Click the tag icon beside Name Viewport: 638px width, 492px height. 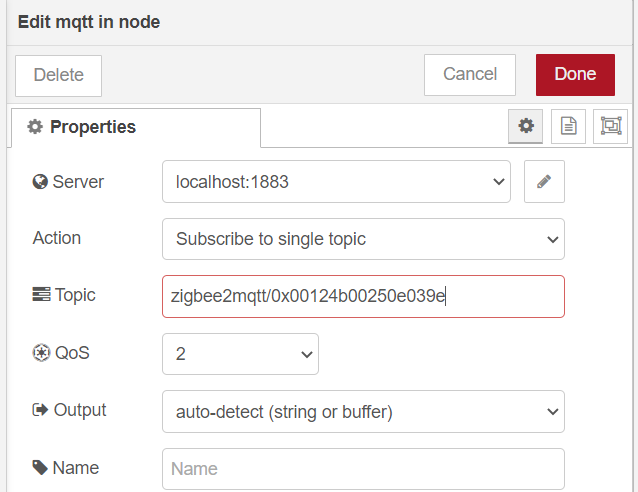click(x=40, y=467)
